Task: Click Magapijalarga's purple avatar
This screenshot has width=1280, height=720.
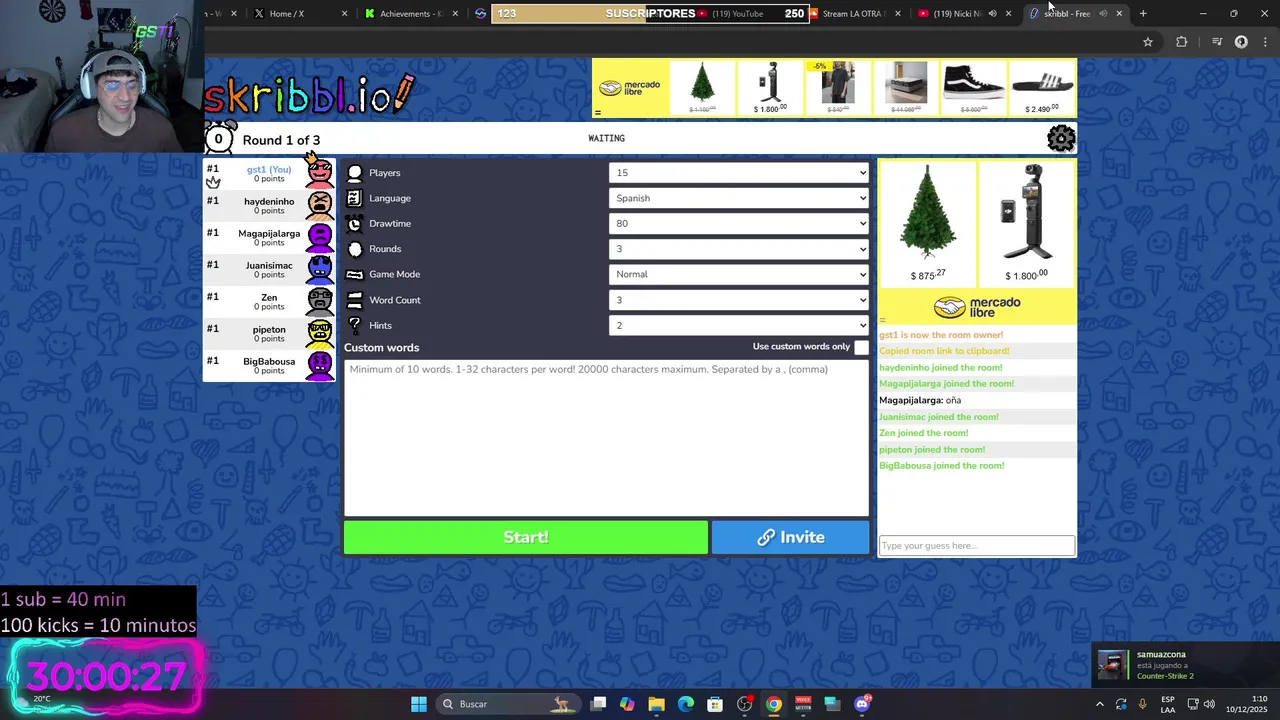Action: pyautogui.click(x=320, y=237)
